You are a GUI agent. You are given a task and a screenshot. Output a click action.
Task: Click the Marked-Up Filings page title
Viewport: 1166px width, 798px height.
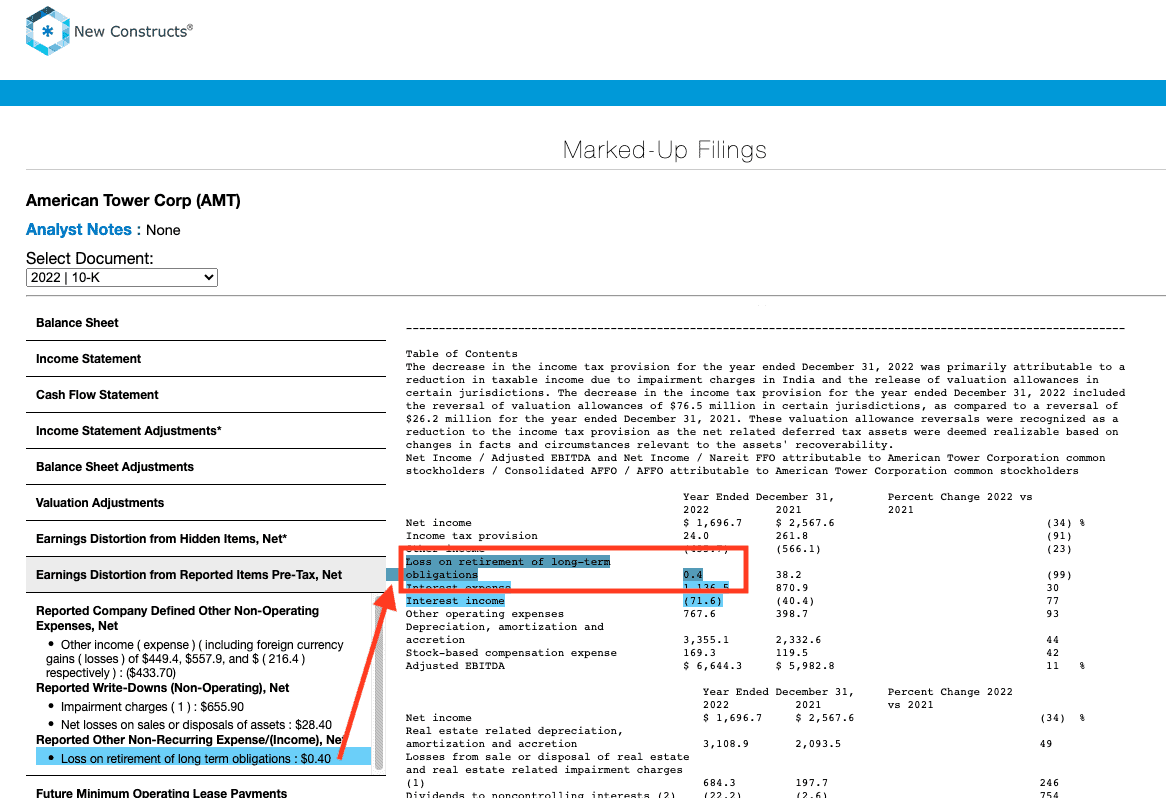[664, 150]
